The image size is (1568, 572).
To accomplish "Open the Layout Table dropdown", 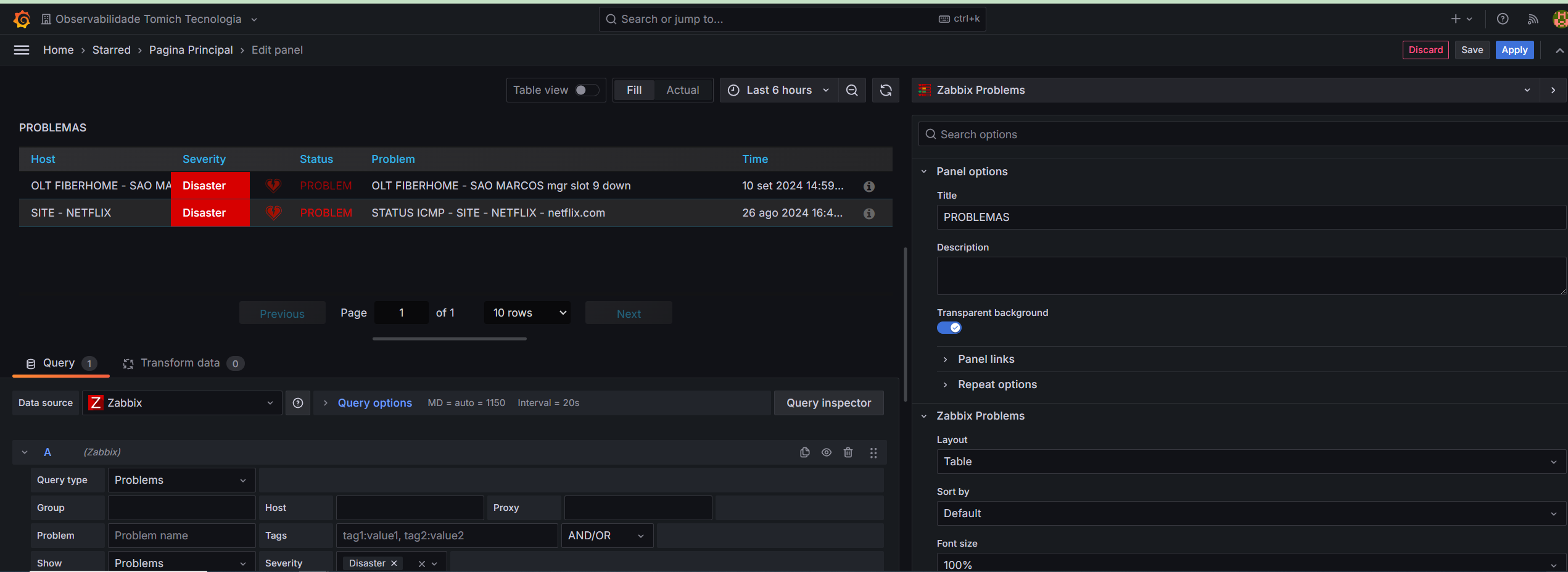I will tap(1251, 462).
